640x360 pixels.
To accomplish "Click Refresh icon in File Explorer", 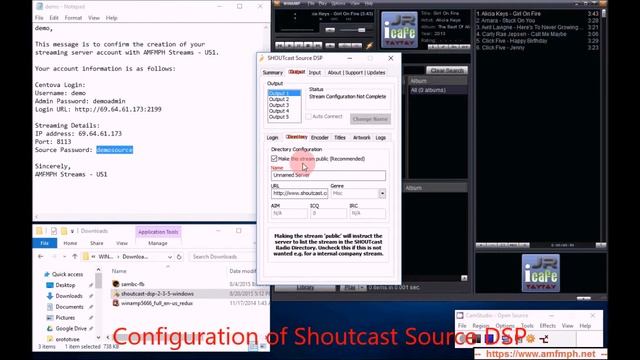I will click(179, 257).
